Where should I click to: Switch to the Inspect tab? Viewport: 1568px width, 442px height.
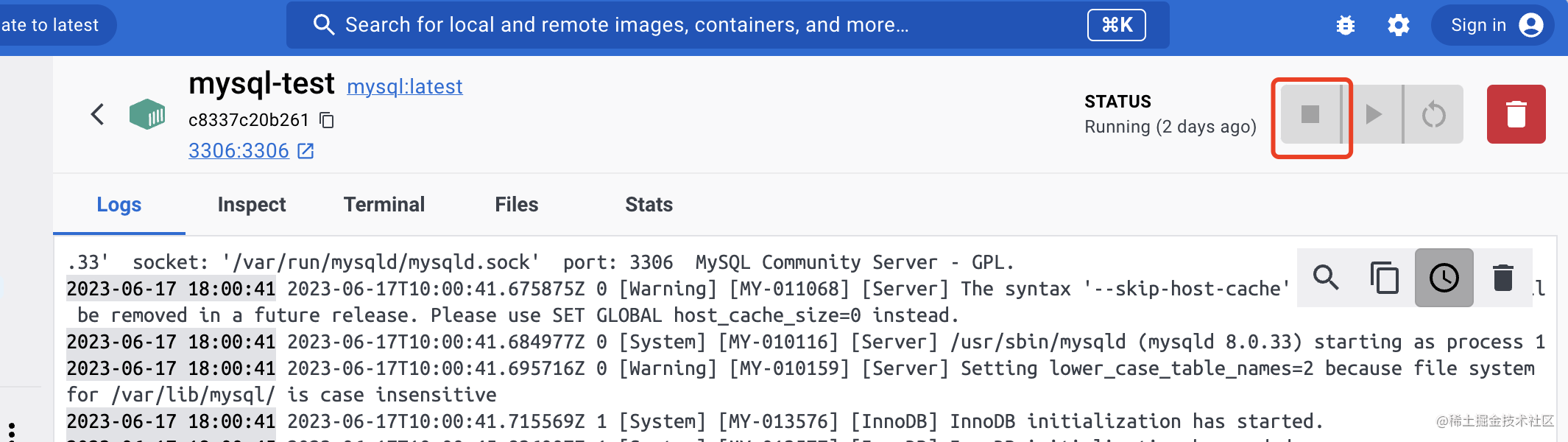pyautogui.click(x=252, y=205)
